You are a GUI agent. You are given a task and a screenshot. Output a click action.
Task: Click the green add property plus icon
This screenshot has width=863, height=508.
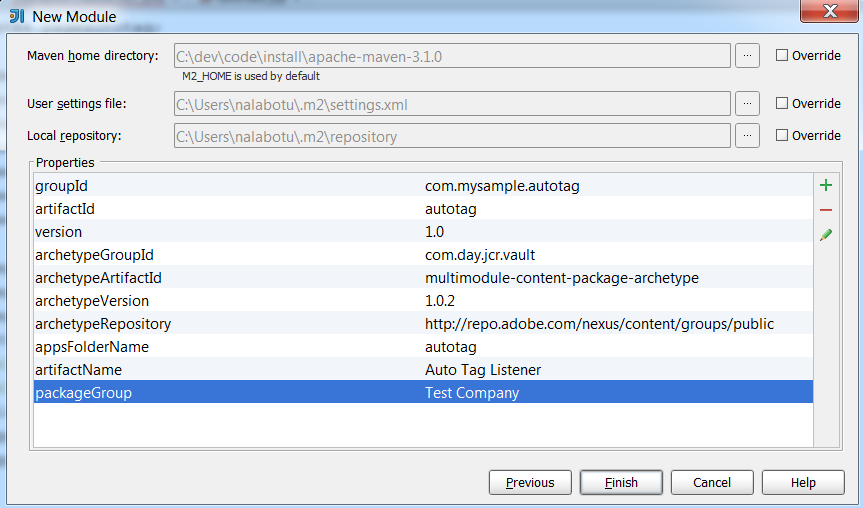[826, 186]
